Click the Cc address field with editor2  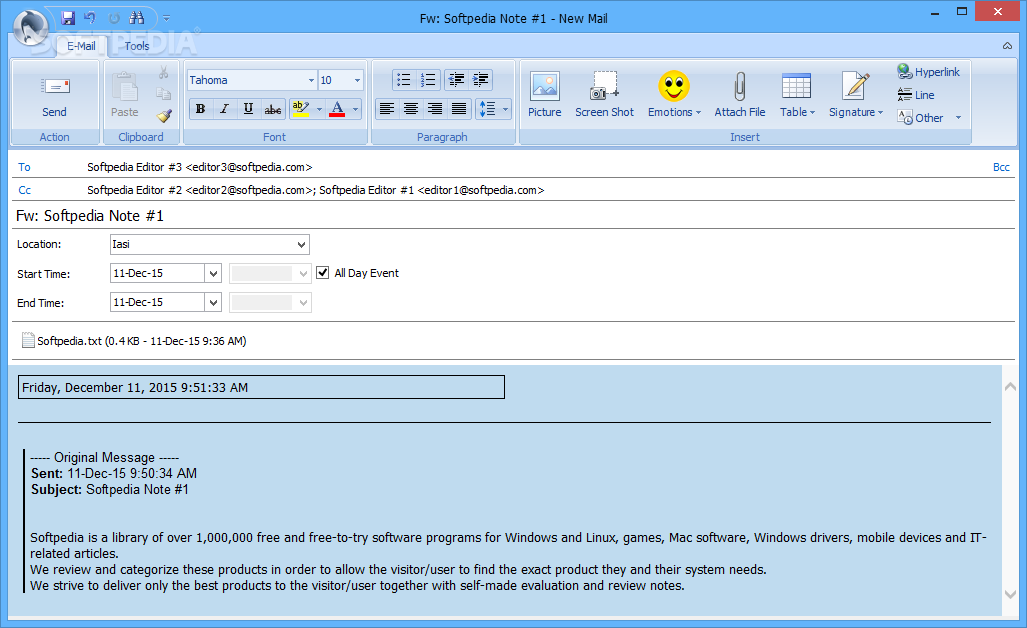(549, 190)
